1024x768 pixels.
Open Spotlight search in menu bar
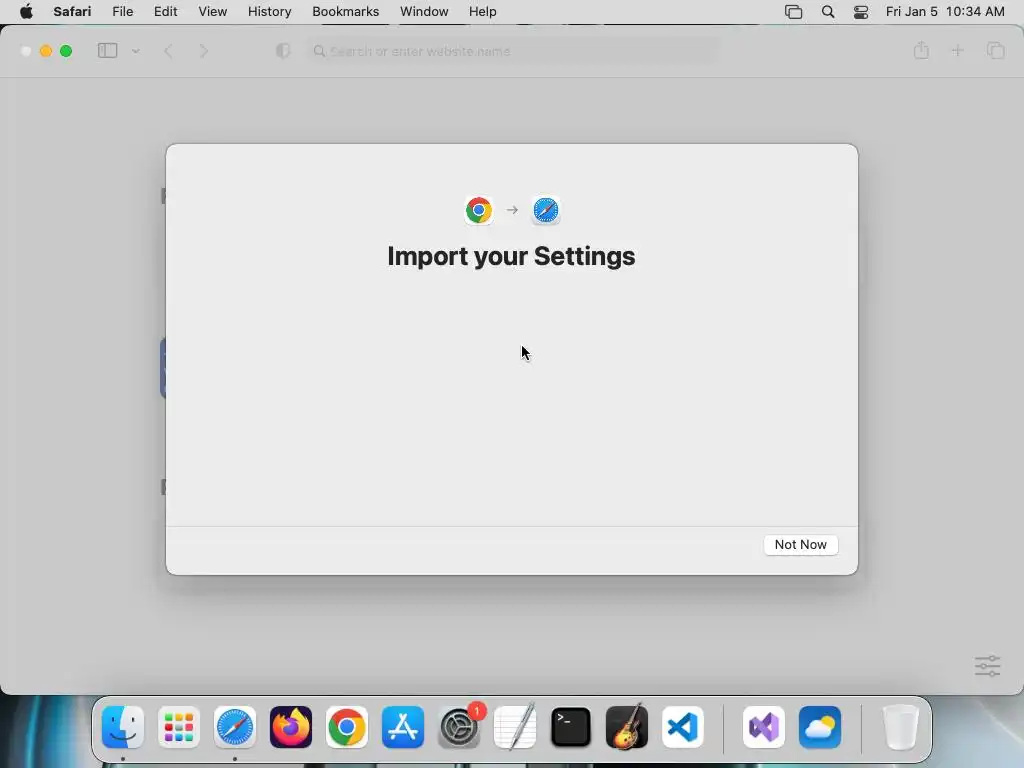coord(827,12)
